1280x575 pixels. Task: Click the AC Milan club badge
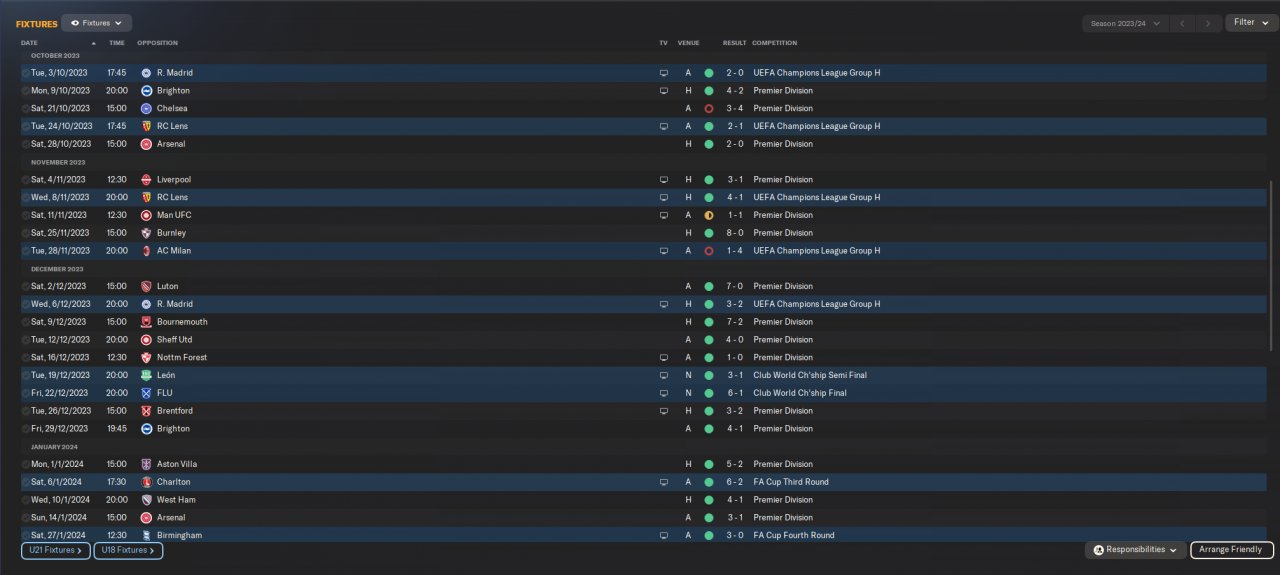point(146,251)
